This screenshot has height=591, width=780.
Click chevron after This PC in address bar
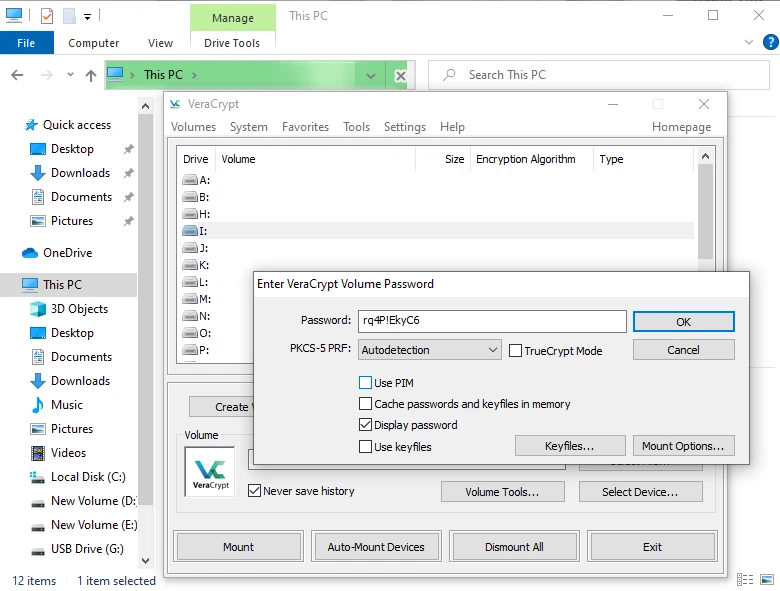(194, 75)
